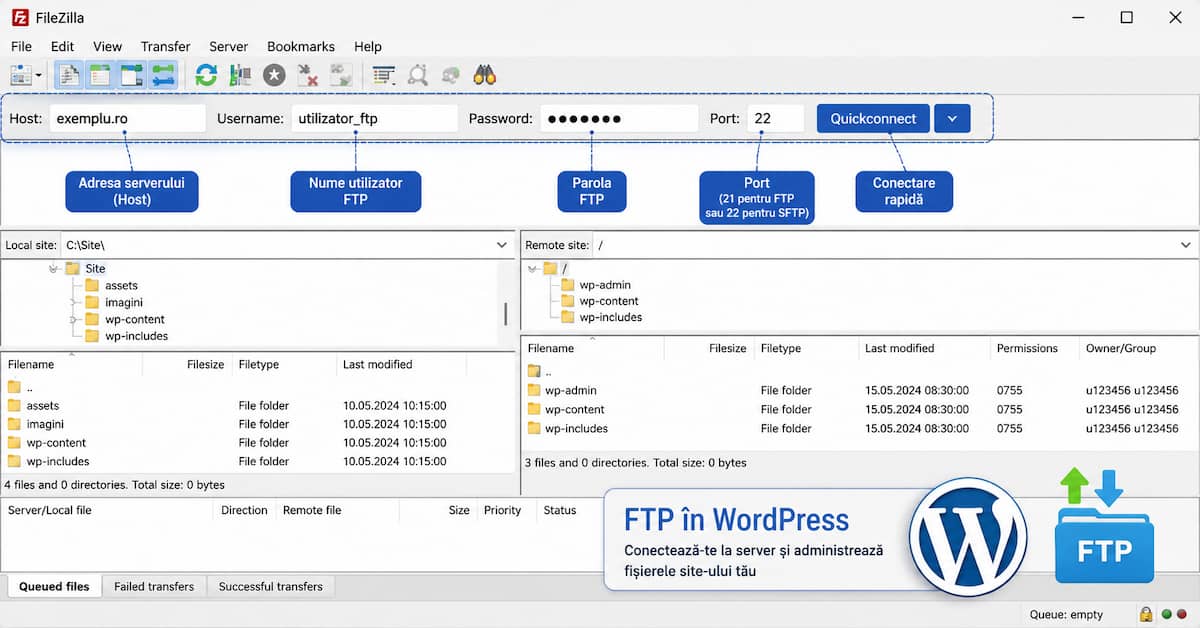Screen dimensions: 1200x628
Task: Toggle the local directory tree view
Action: pyautogui.click(x=100, y=75)
